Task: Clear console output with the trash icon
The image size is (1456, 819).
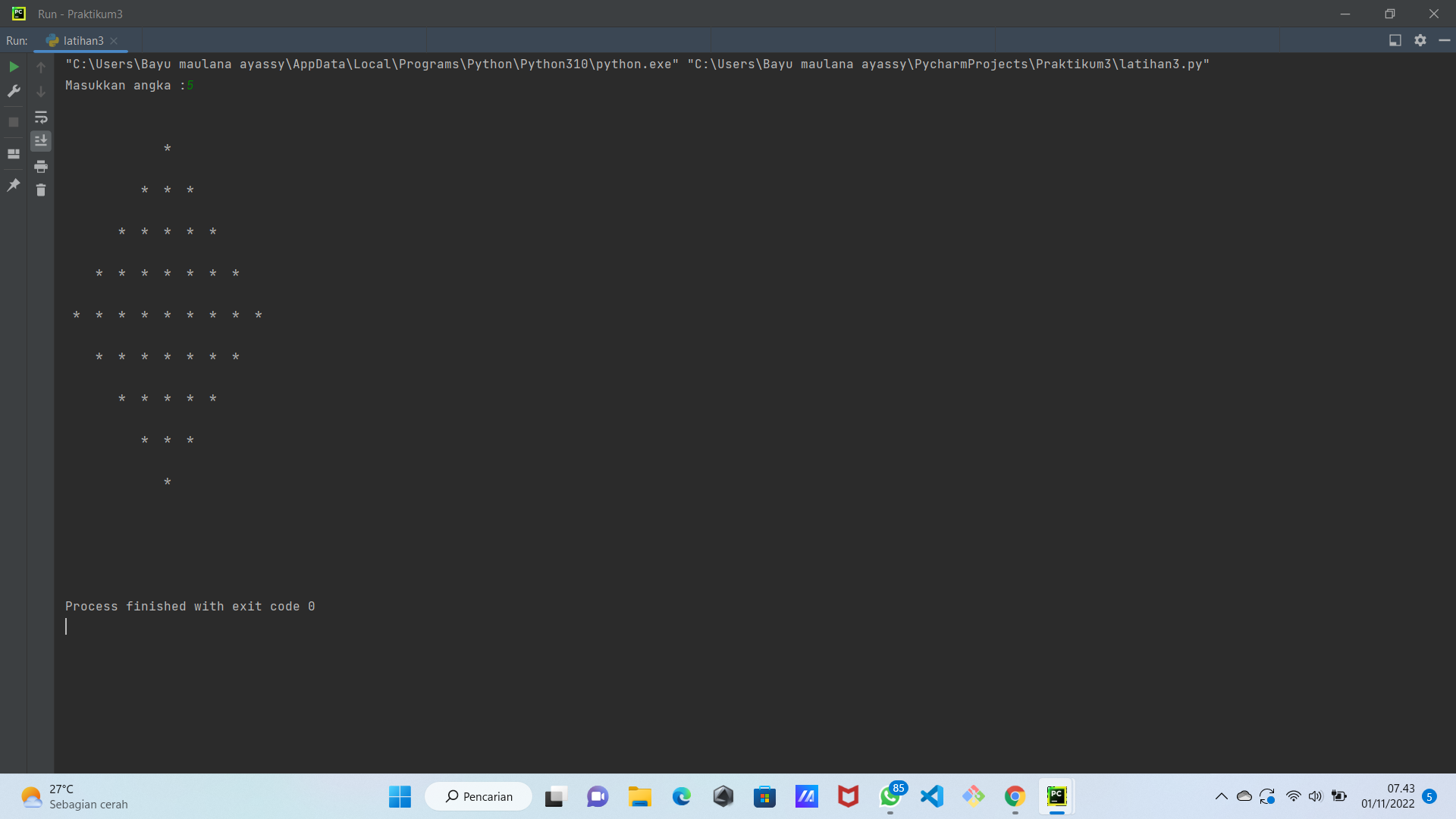Action: [x=41, y=190]
